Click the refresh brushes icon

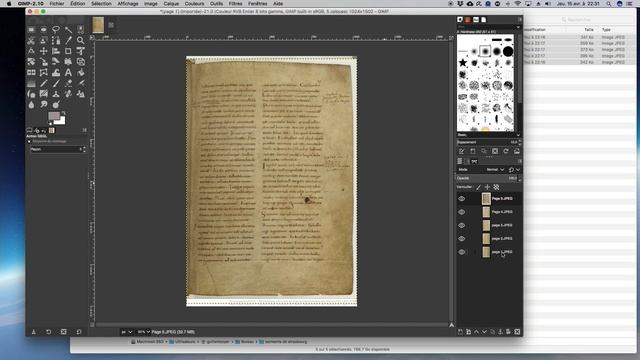coord(506,151)
